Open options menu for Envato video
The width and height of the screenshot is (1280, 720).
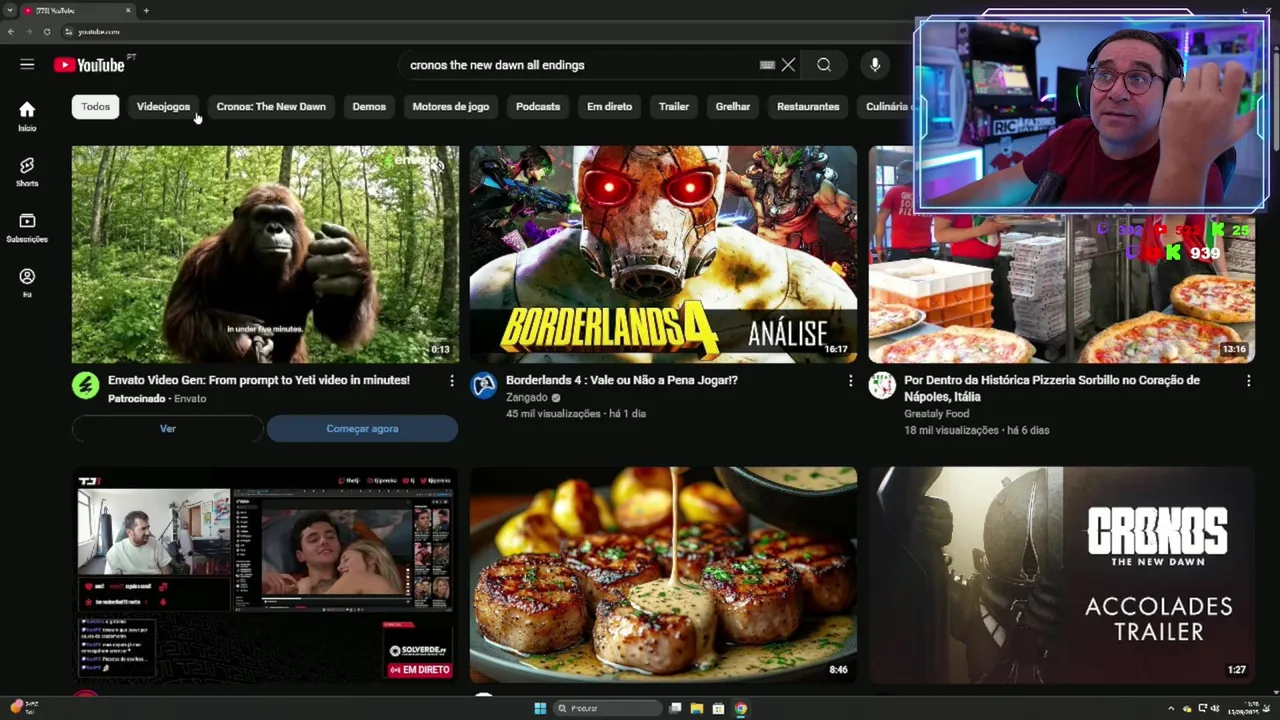(451, 381)
